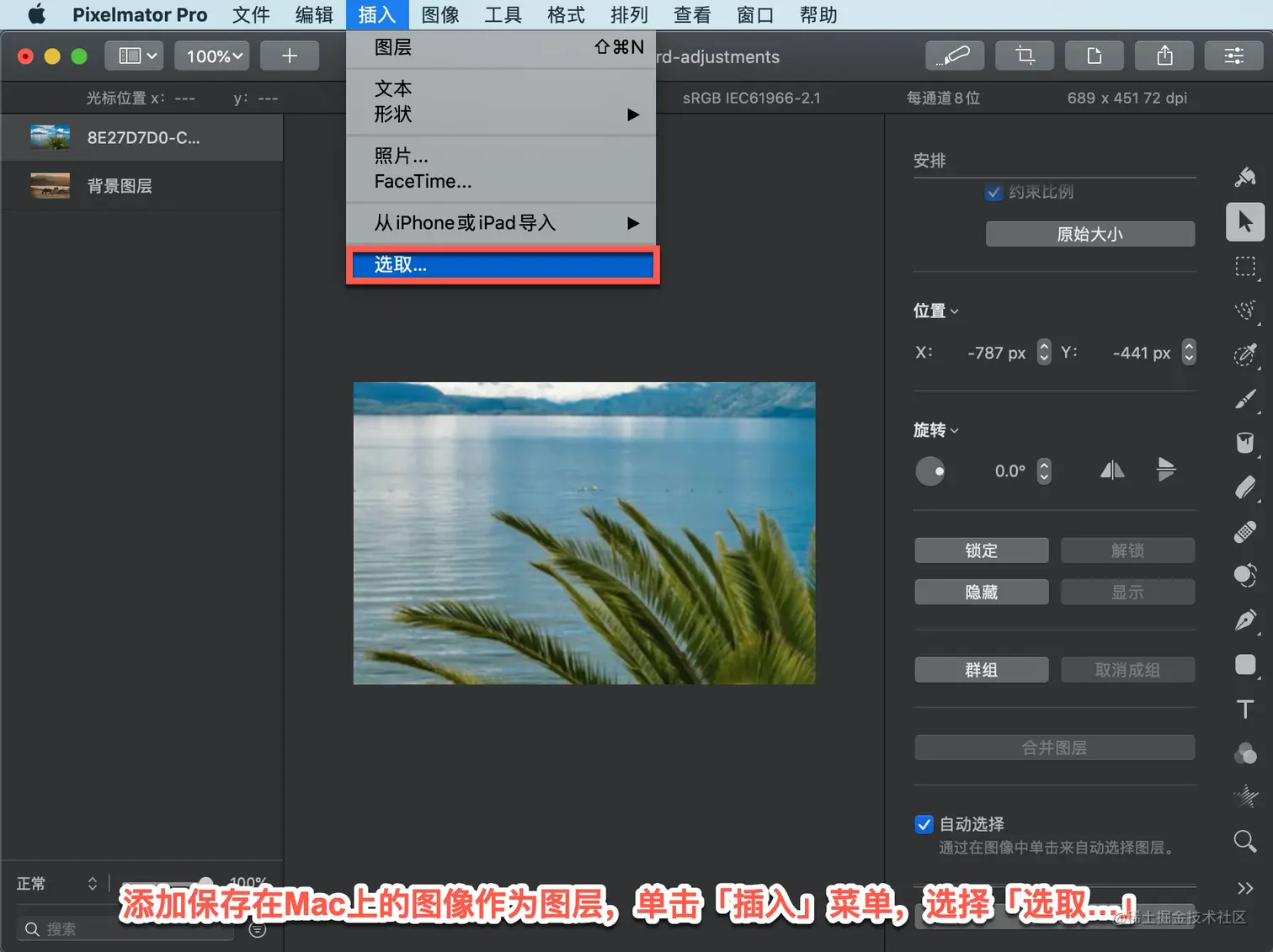Select the 8E27D7D0-C... layer thumbnail
1273x952 pixels.
click(50, 137)
